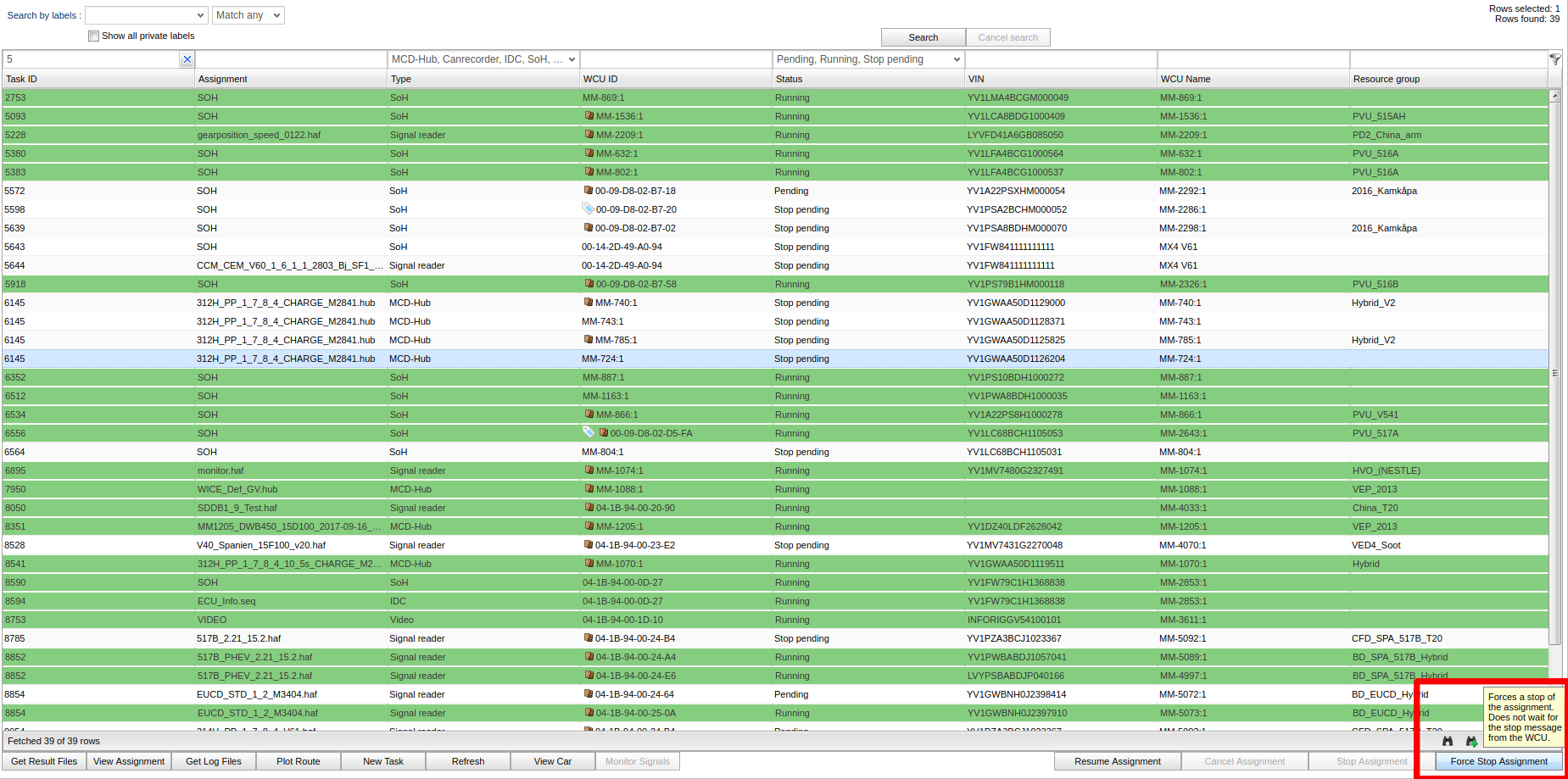Click the car icon beside WCU MM-1536:1

589,116
